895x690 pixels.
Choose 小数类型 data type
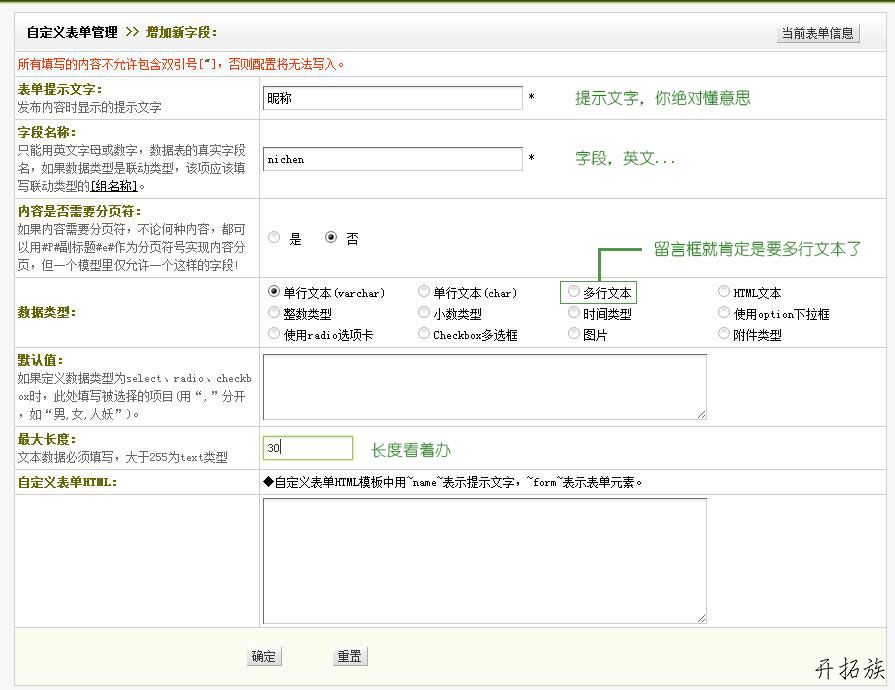pyautogui.click(x=424, y=312)
